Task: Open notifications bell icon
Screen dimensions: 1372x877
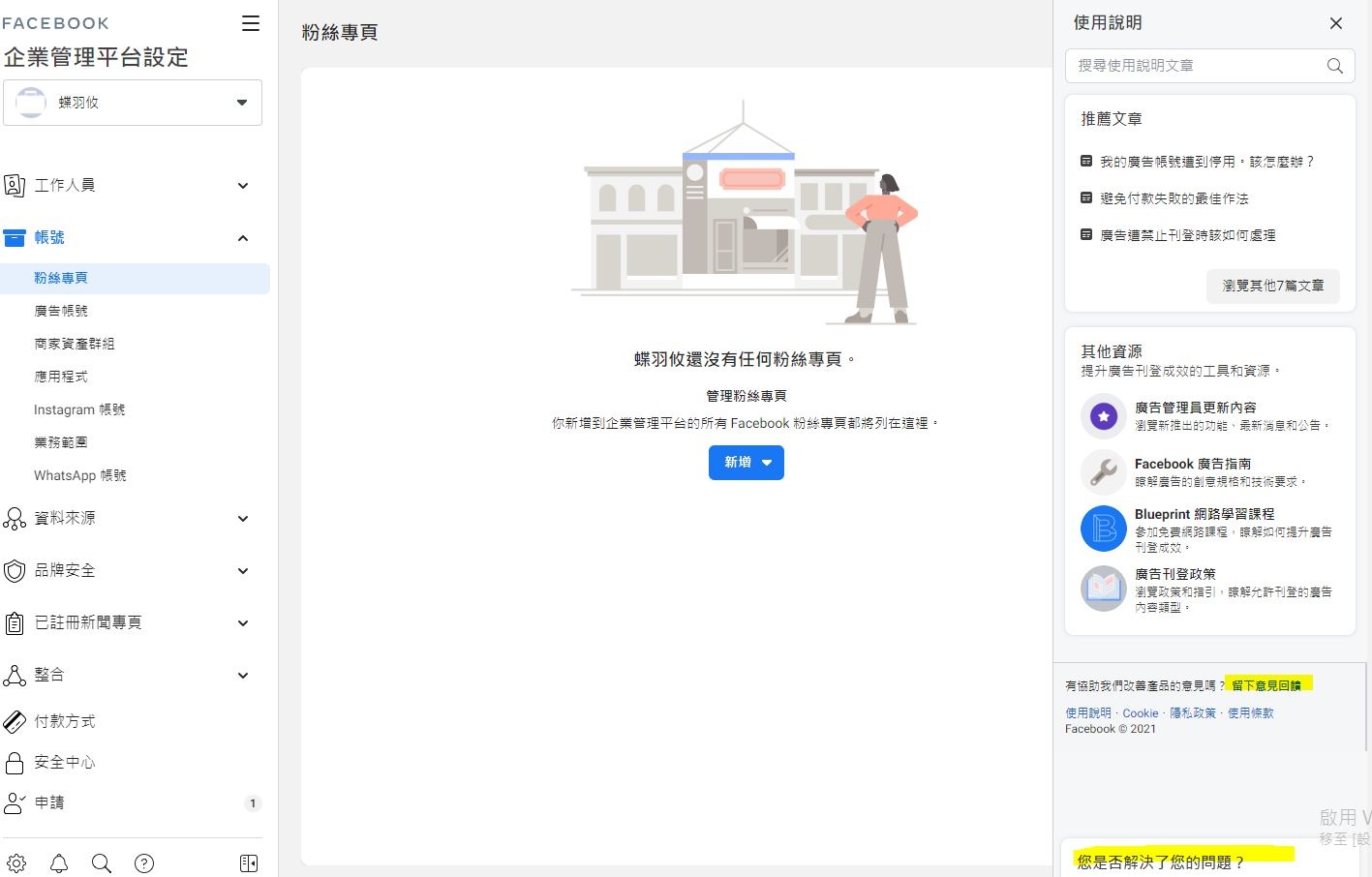Action: pos(59,863)
